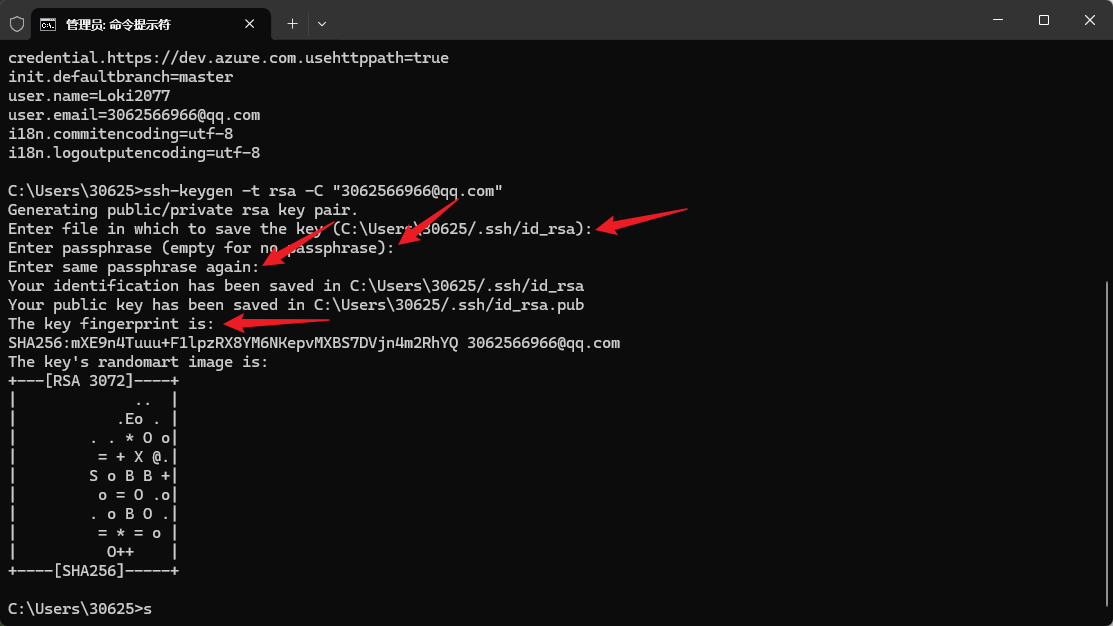1113x626 pixels.
Task: Click the SHA256 key fingerprint line
Action: pos(313,343)
